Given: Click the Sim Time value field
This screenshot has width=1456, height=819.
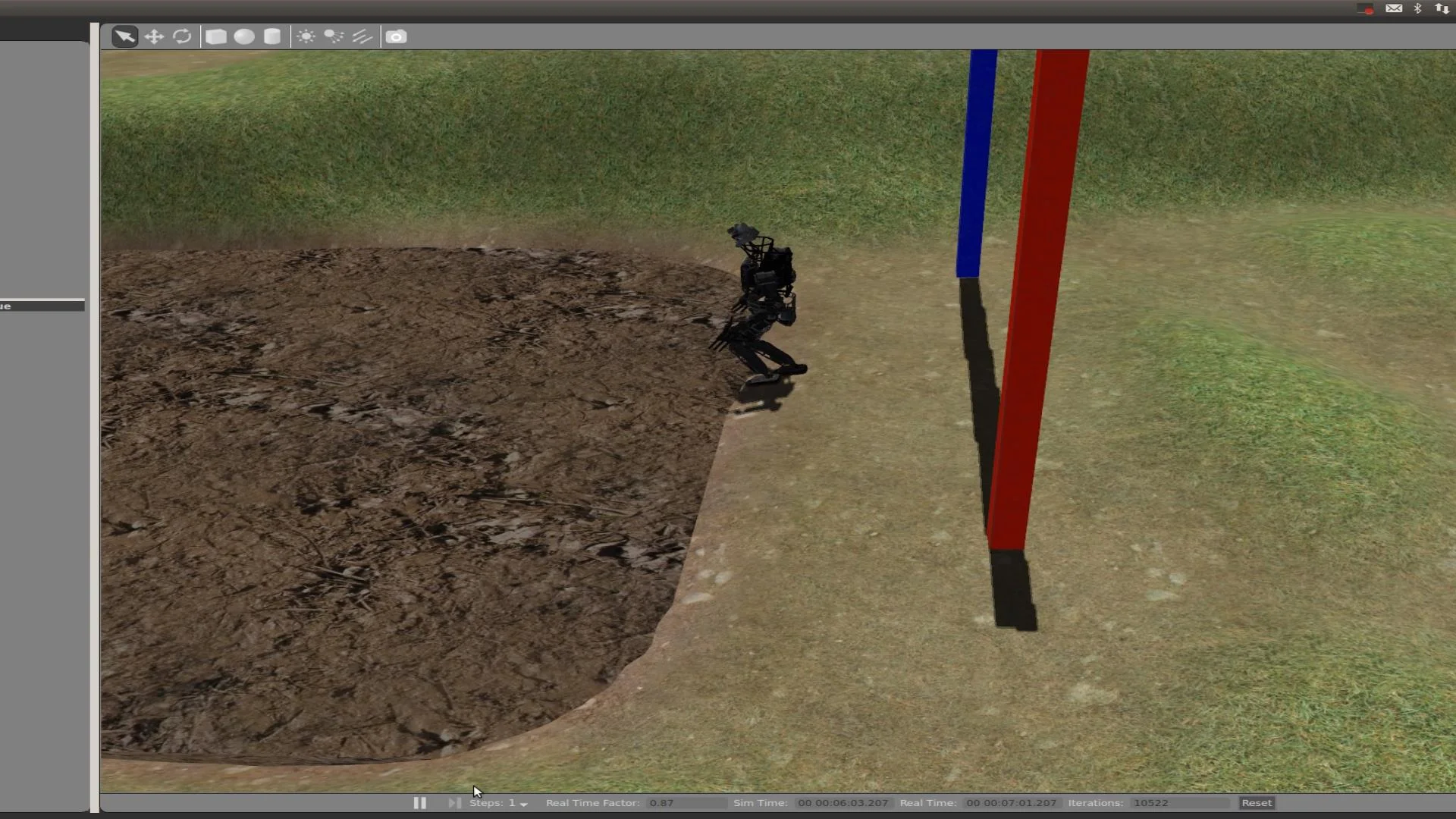Looking at the screenshot, I should (843, 802).
